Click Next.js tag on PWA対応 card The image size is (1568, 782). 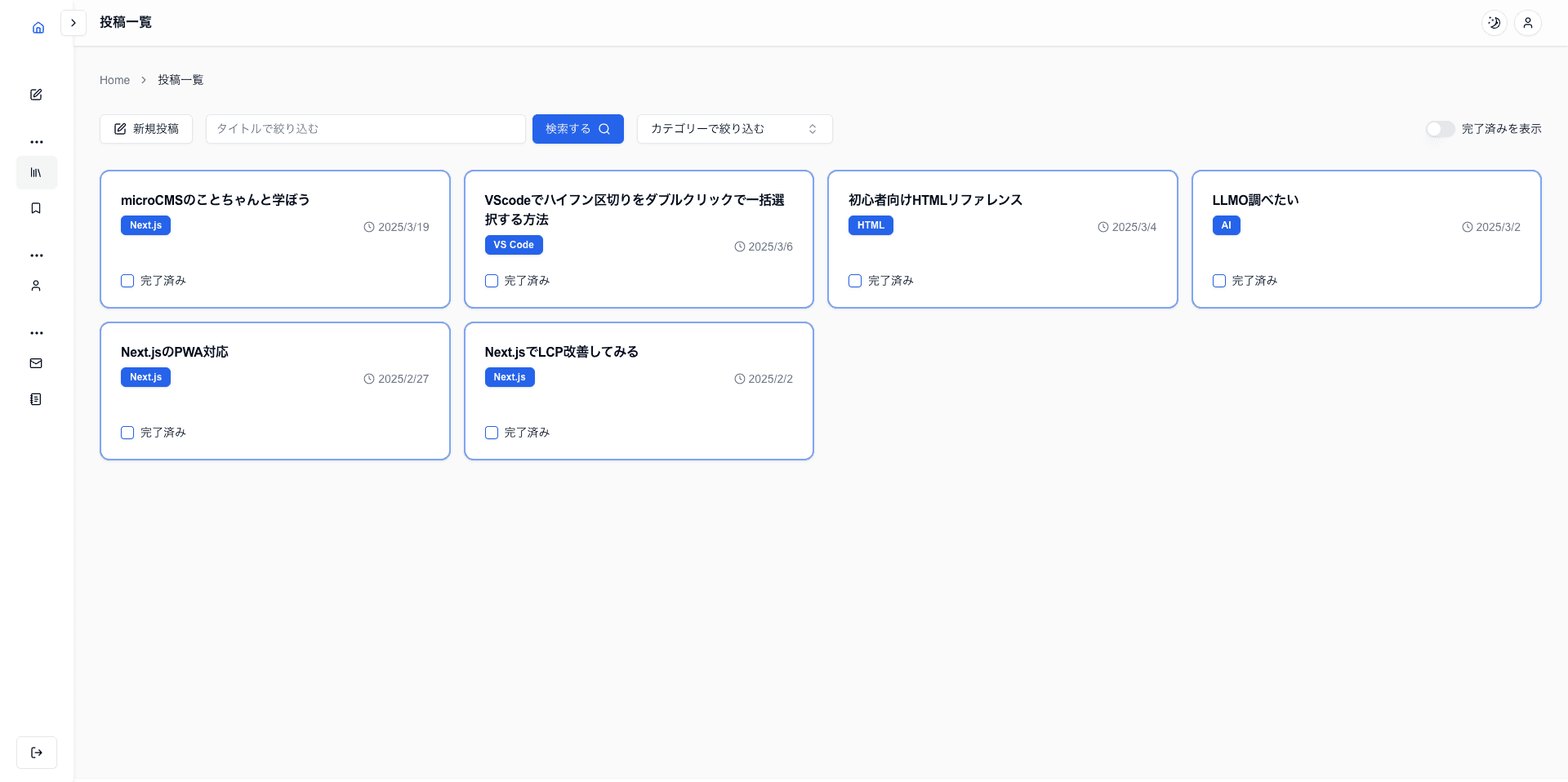point(145,377)
